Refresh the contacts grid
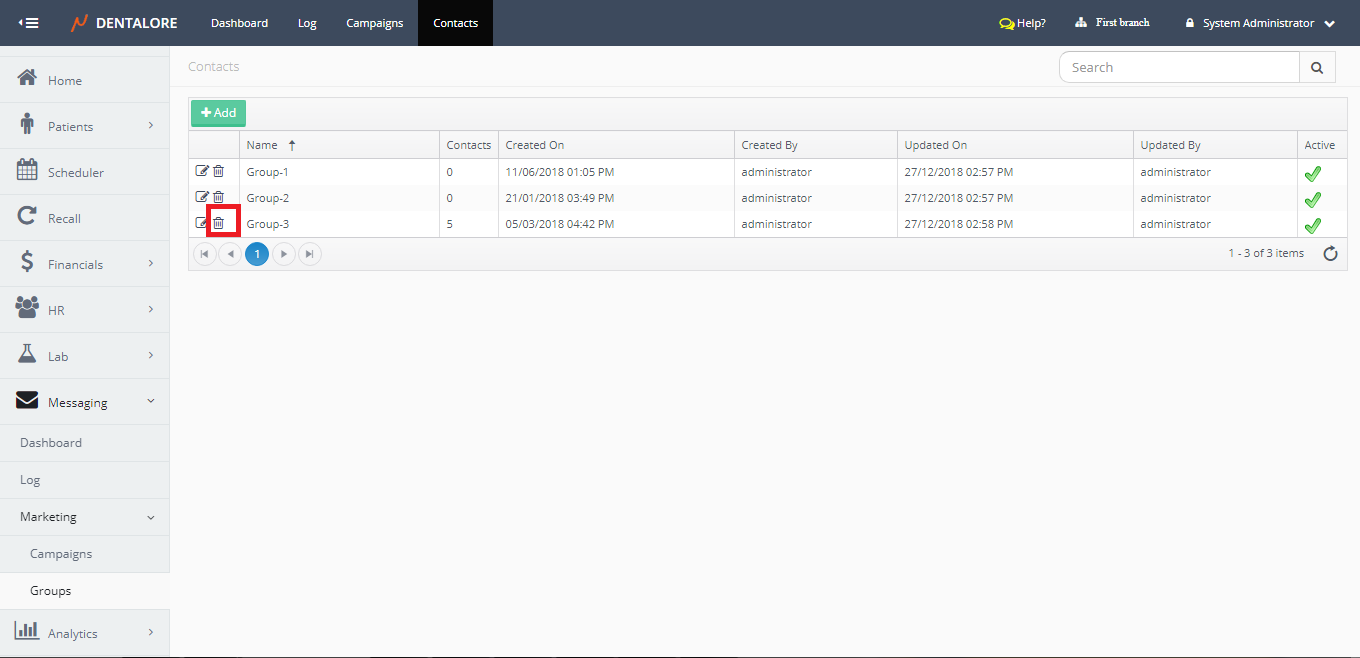 [1330, 254]
